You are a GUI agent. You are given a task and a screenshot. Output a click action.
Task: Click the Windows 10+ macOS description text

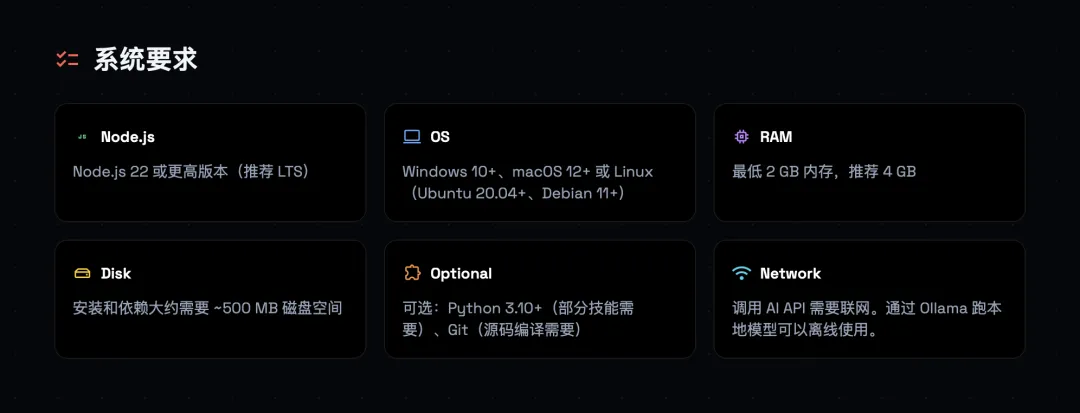pyautogui.click(x=527, y=182)
